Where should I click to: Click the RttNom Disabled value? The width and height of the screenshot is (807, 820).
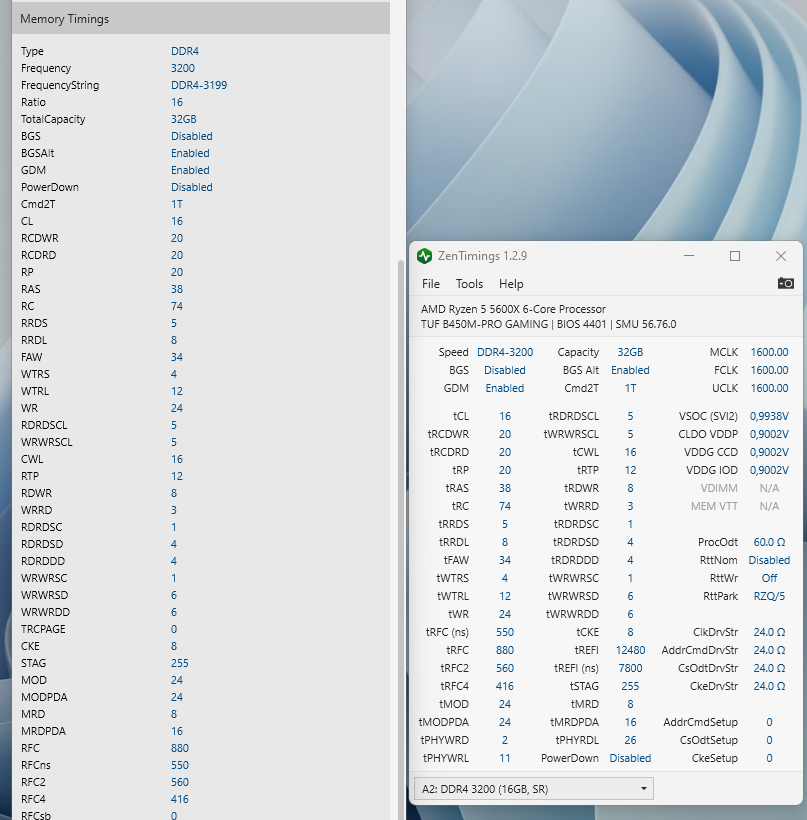point(769,560)
